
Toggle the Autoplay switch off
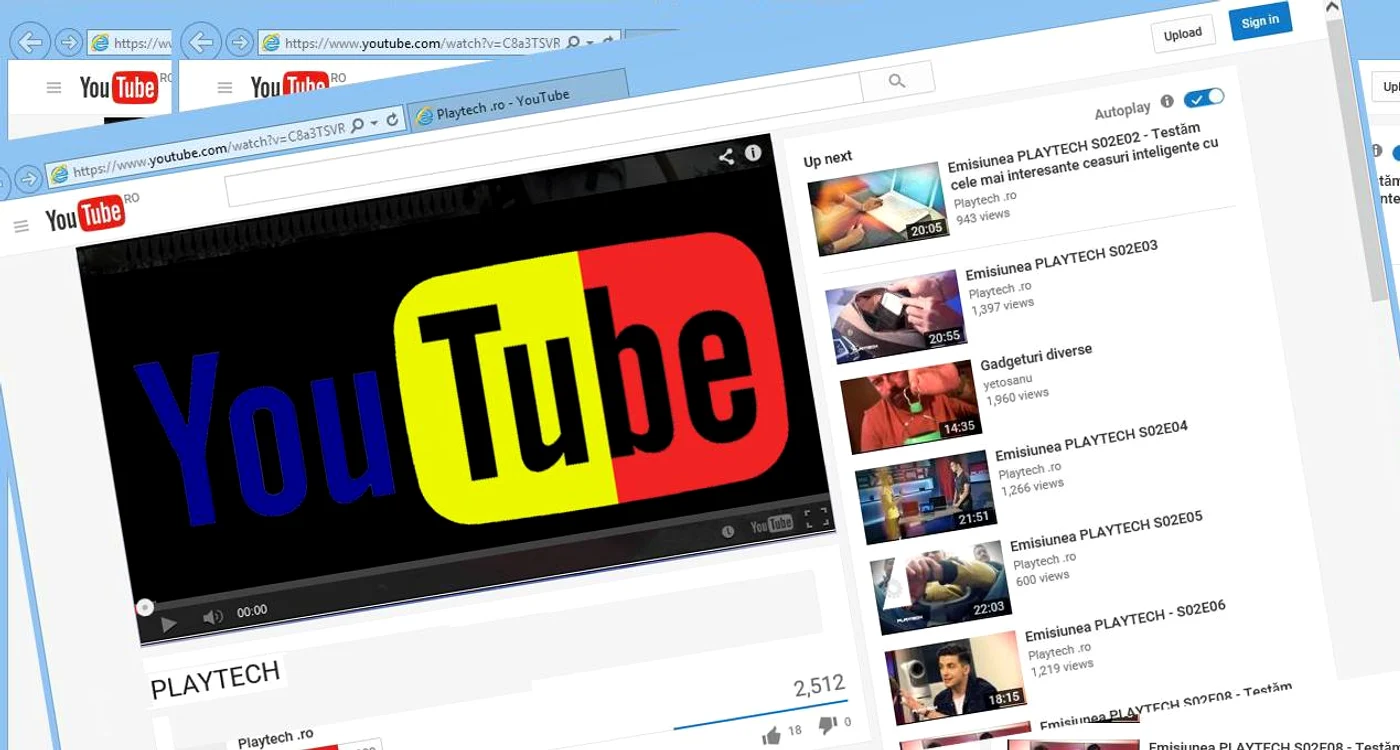coord(1204,97)
